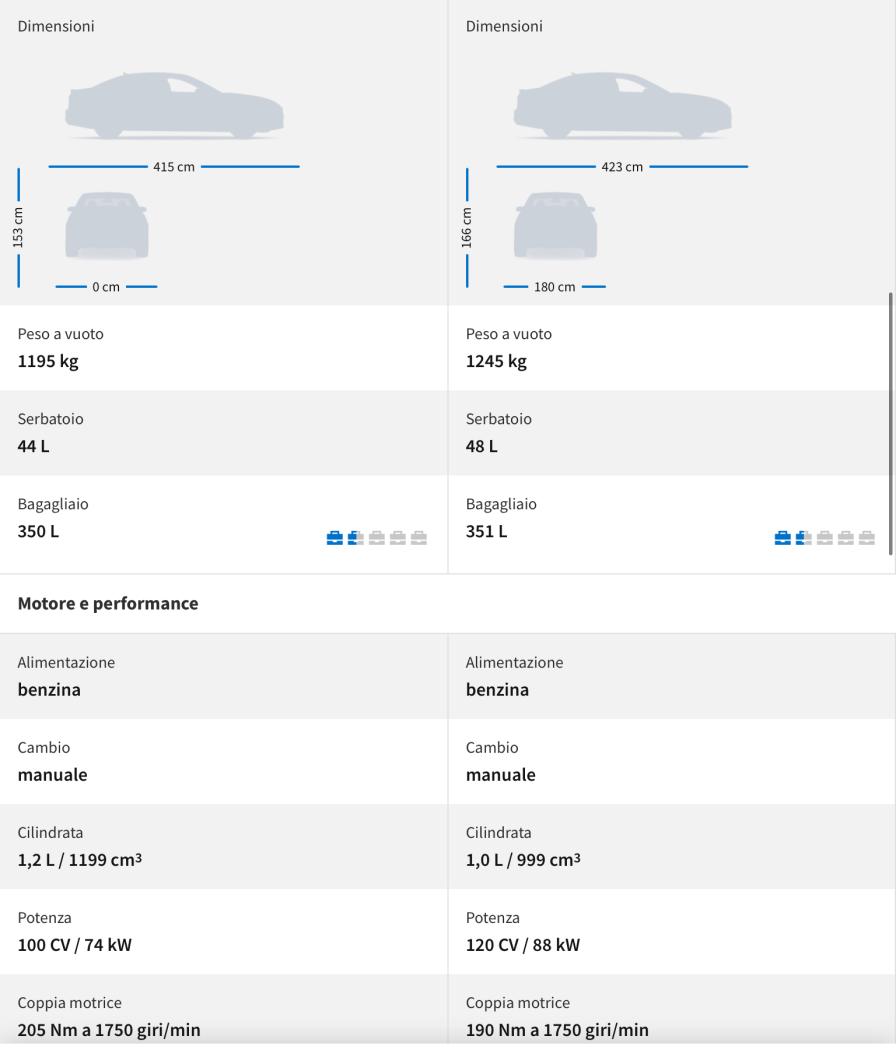Click last grey suitcase icon beside 351 L

pos(867,538)
